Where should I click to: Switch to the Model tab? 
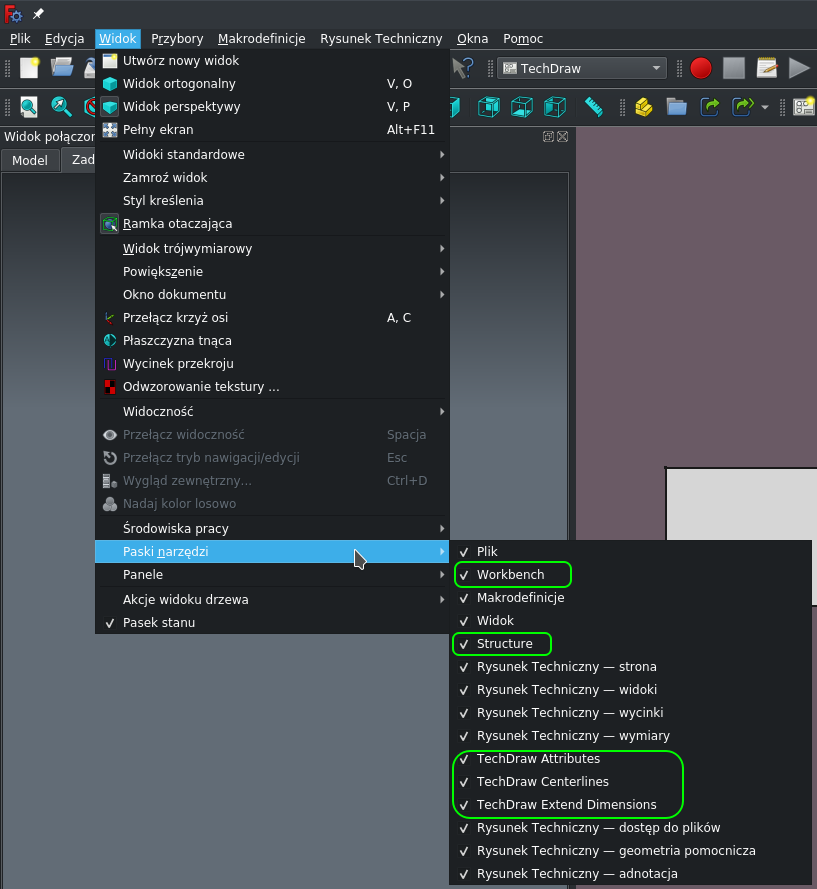coord(30,159)
